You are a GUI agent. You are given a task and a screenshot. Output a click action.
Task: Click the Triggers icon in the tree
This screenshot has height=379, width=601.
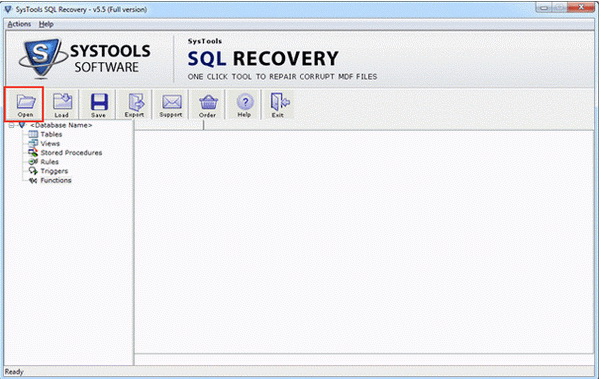click(x=33, y=171)
